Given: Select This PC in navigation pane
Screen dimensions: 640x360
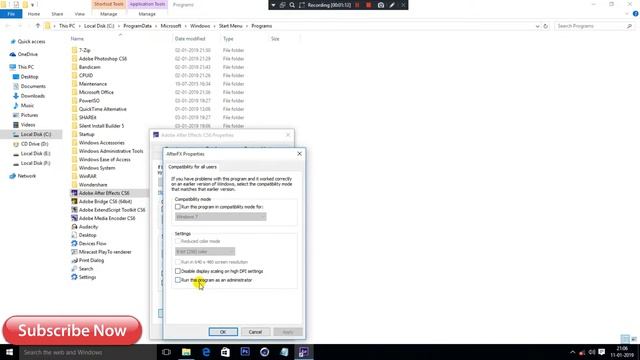Looking at the screenshot, I should pos(26,67).
